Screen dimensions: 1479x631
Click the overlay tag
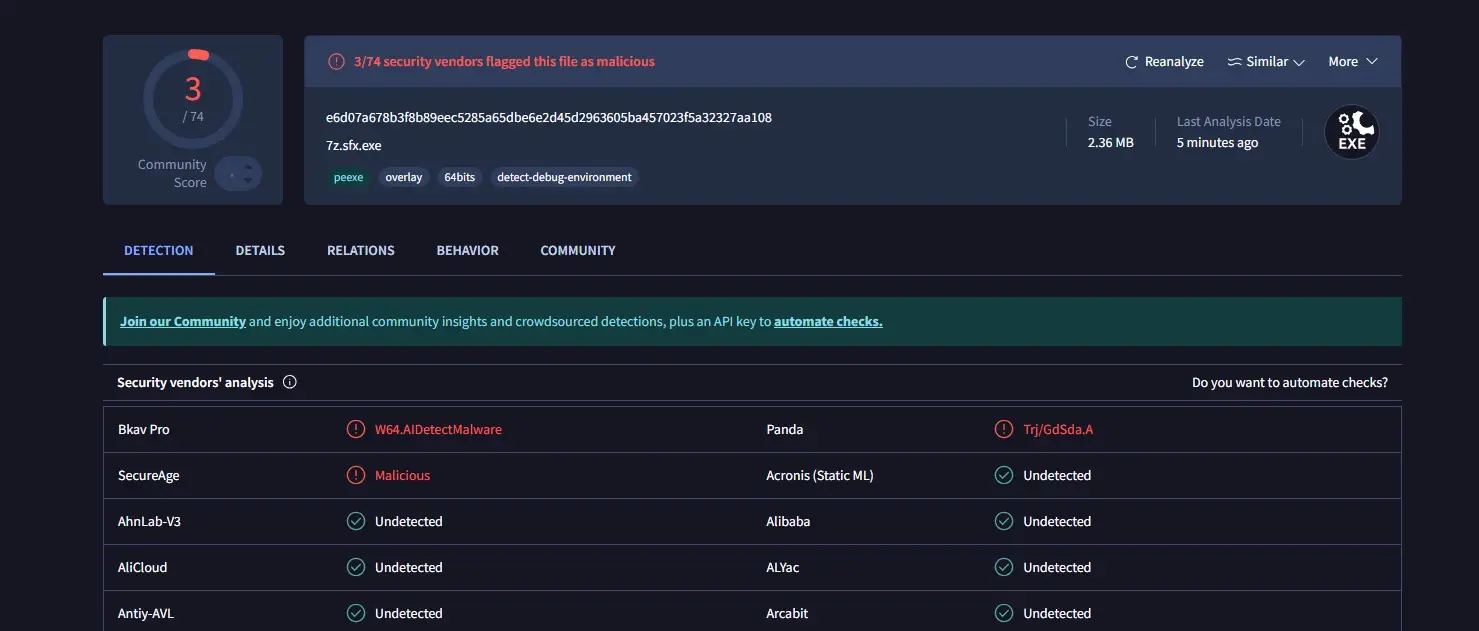pyautogui.click(x=404, y=177)
